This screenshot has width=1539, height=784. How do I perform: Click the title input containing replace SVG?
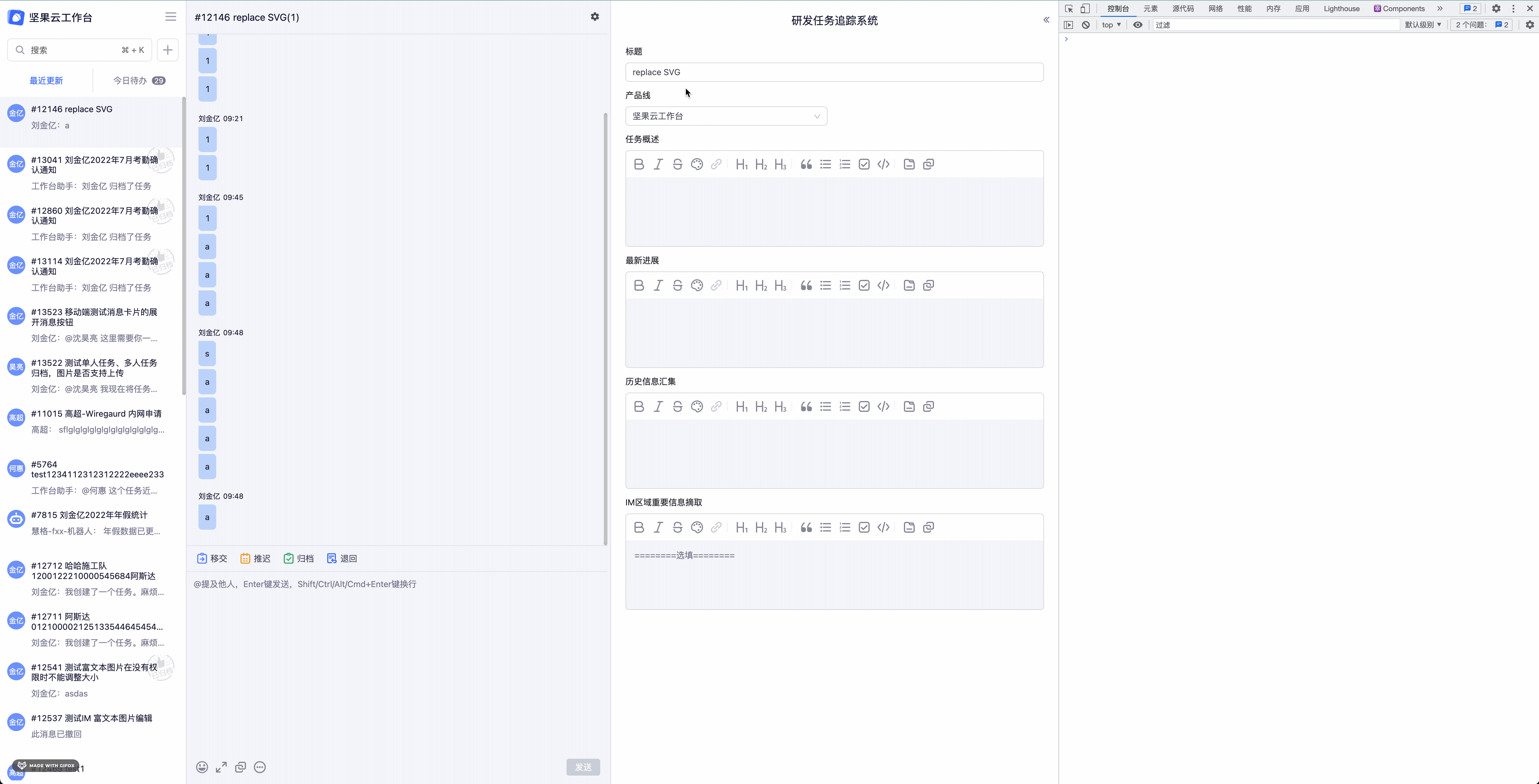[834, 72]
